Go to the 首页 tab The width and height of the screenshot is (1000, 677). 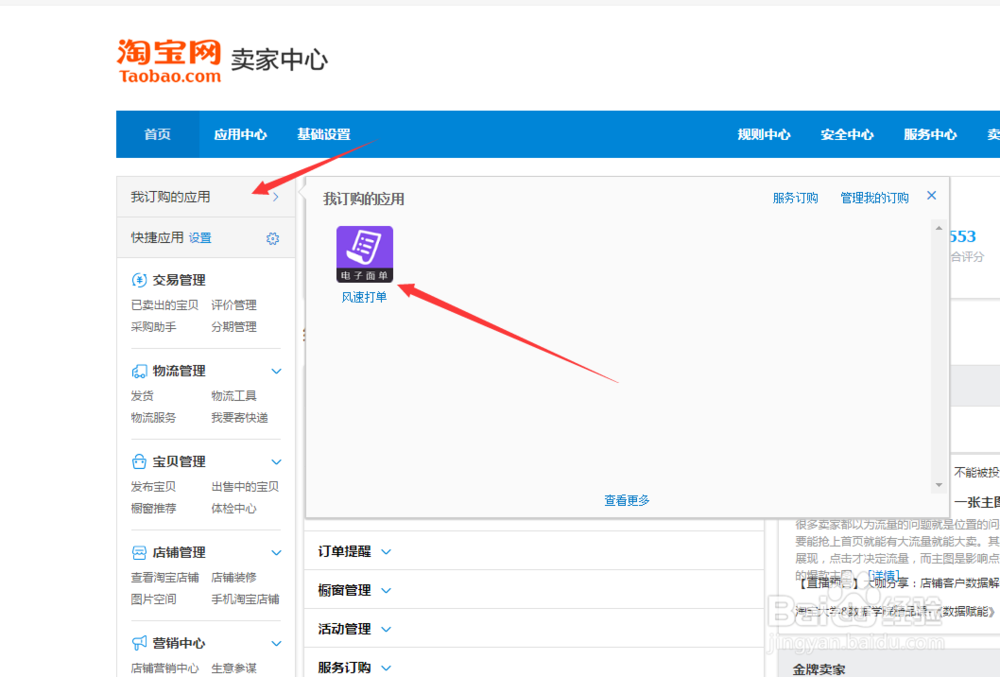[x=158, y=135]
